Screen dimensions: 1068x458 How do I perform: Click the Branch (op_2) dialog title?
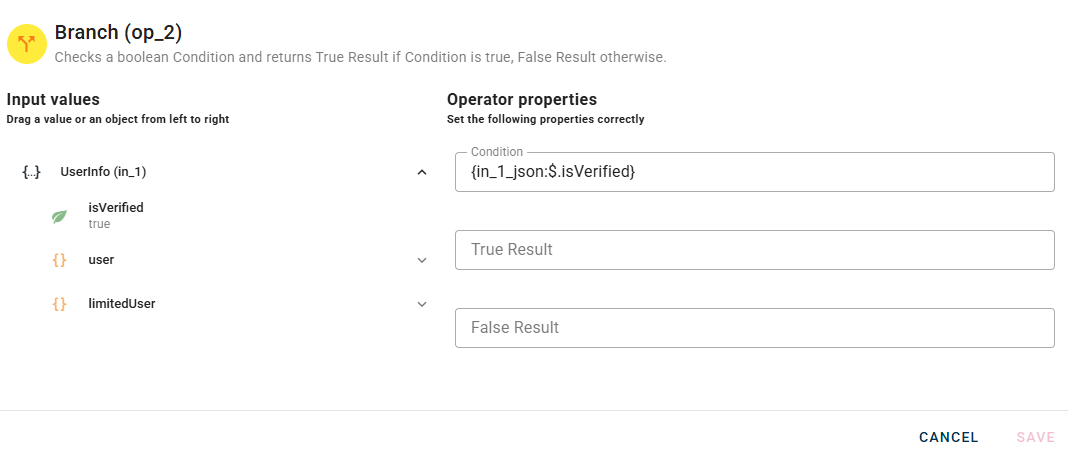click(118, 33)
